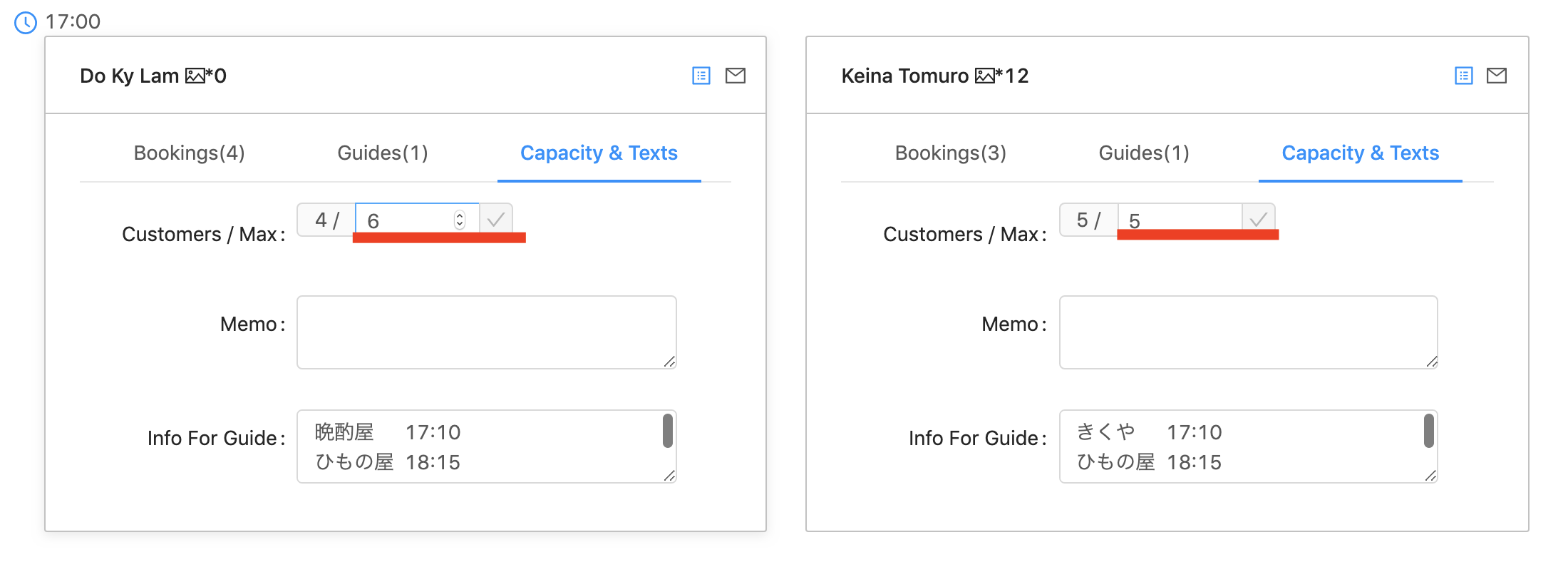Click the Memo text area for Do Ky Lam
The height and width of the screenshot is (572, 1568).
[x=486, y=332]
